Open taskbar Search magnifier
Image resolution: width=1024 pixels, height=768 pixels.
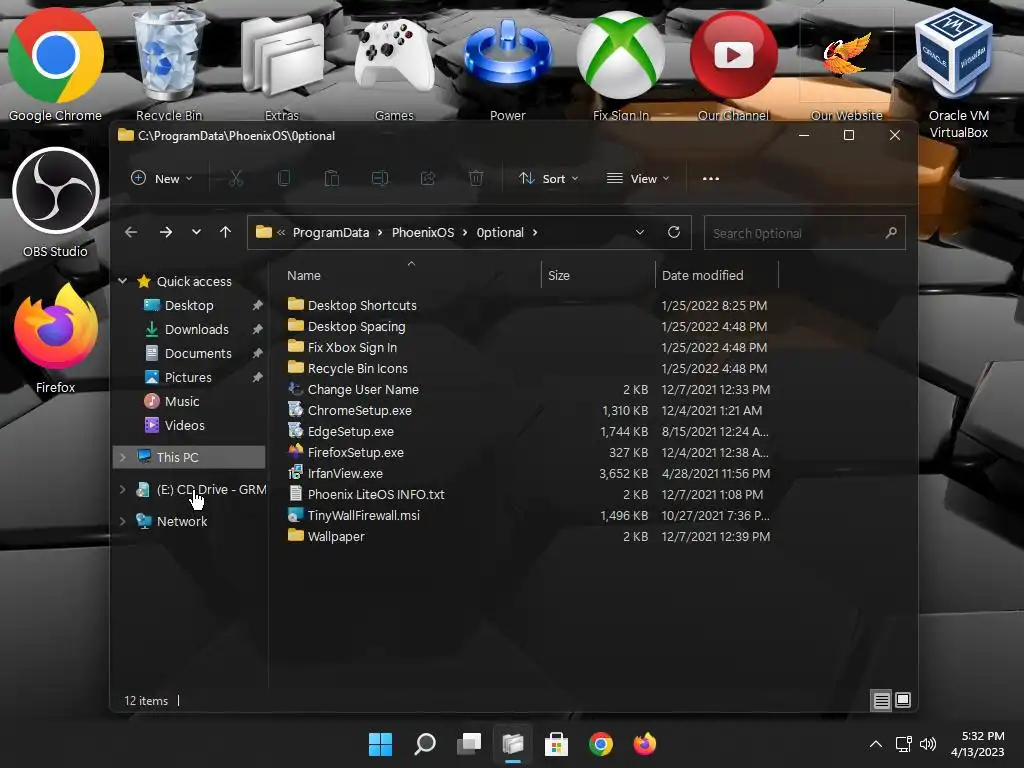click(424, 744)
